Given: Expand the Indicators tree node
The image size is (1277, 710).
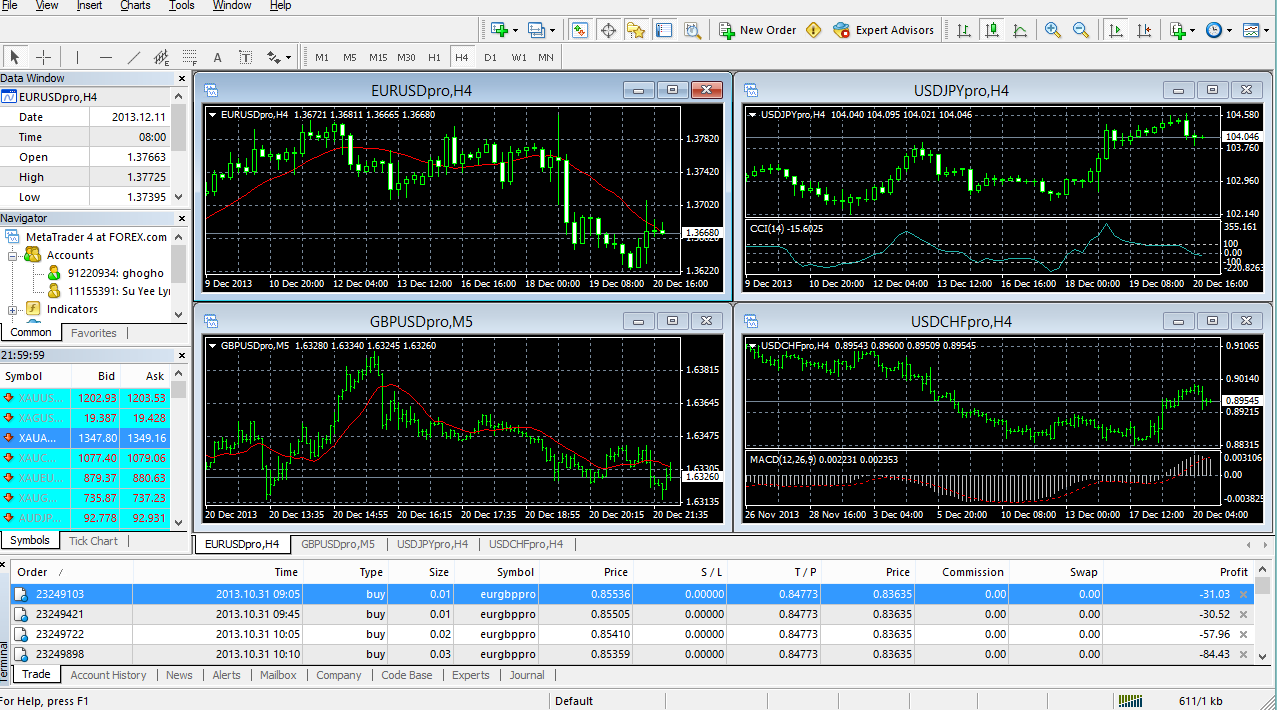Looking at the screenshot, I should coord(12,309).
